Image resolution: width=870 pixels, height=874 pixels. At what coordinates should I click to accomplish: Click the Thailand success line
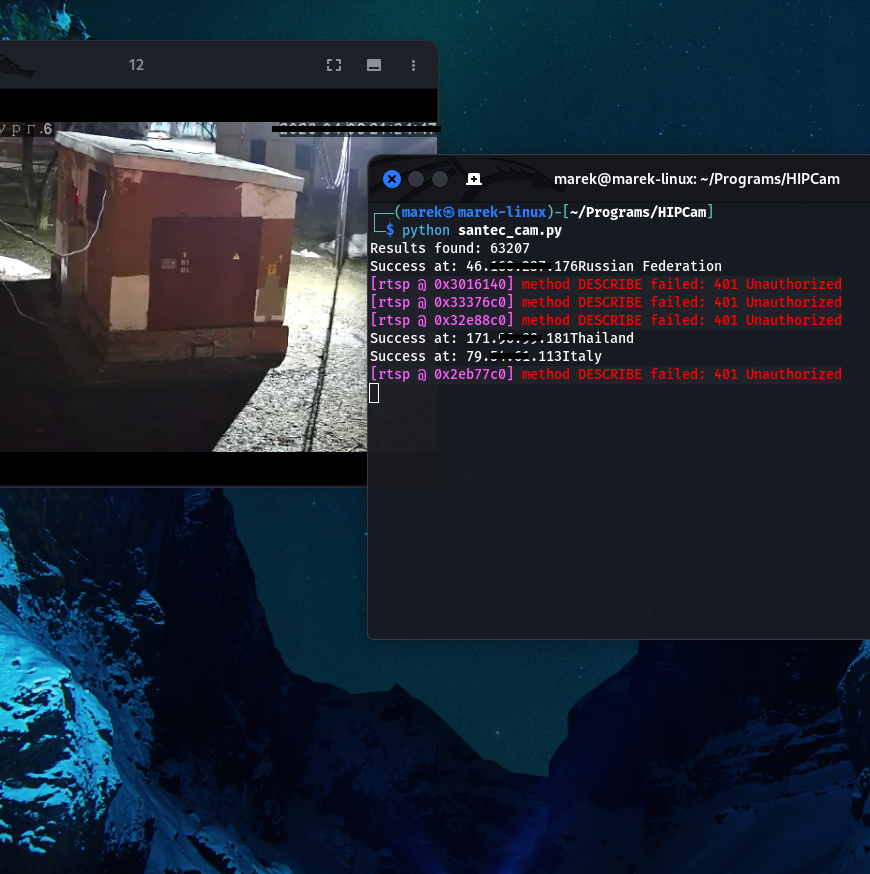[x=501, y=338]
